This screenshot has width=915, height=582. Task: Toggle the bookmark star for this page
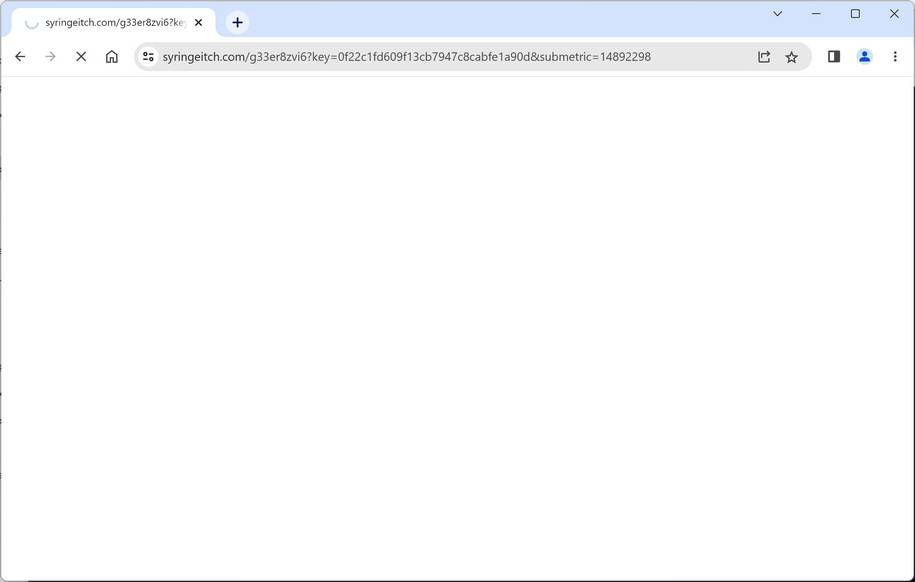pyautogui.click(x=790, y=56)
